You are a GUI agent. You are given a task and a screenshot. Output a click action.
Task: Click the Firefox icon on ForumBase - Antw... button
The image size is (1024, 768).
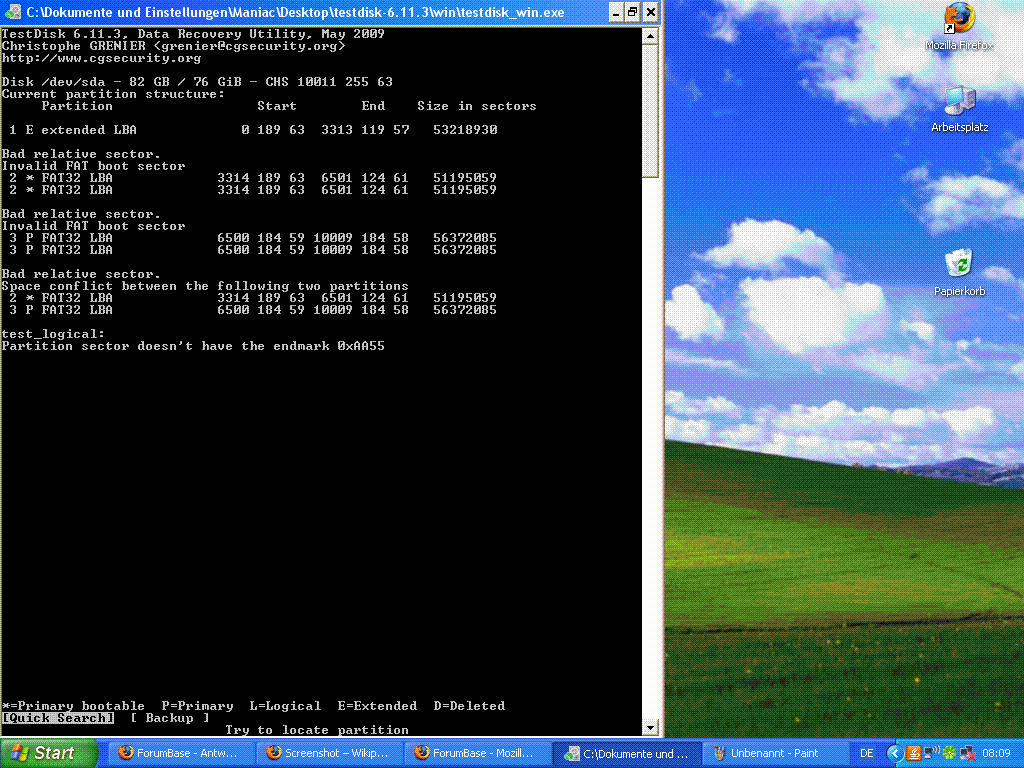pyautogui.click(x=125, y=753)
